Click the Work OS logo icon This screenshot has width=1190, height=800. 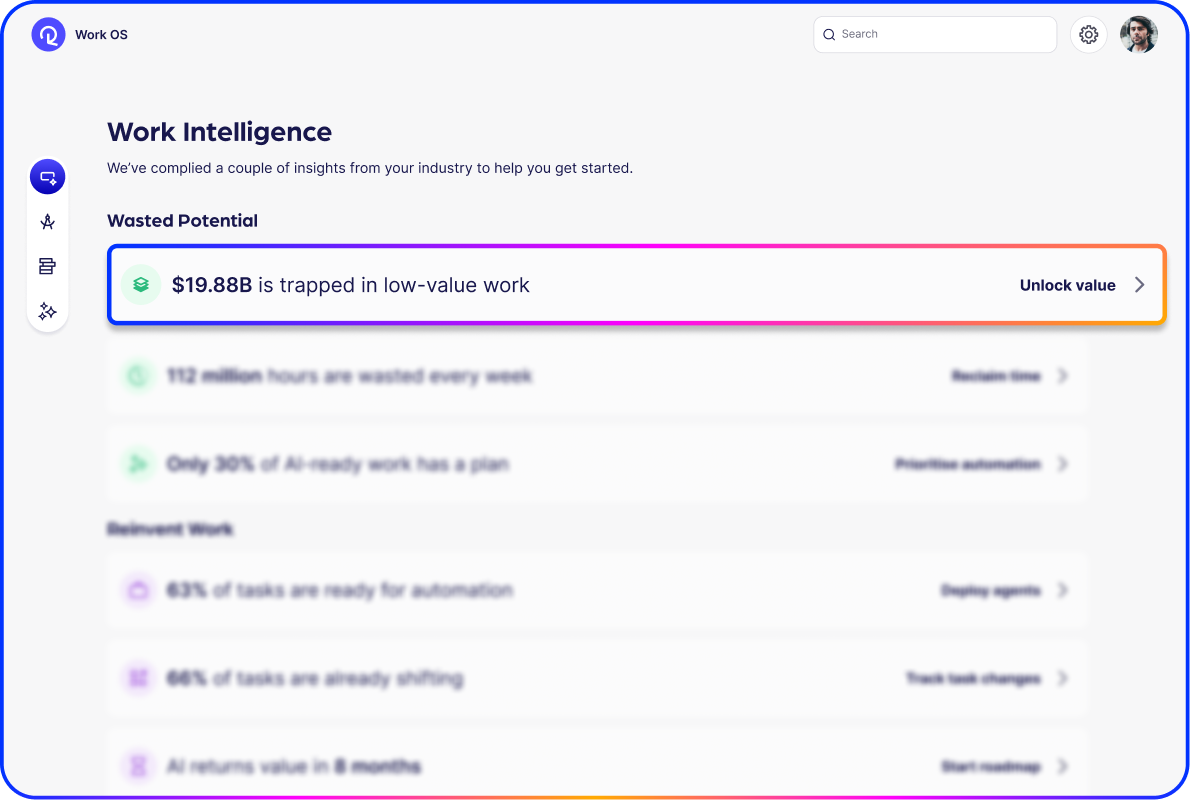pos(48,35)
